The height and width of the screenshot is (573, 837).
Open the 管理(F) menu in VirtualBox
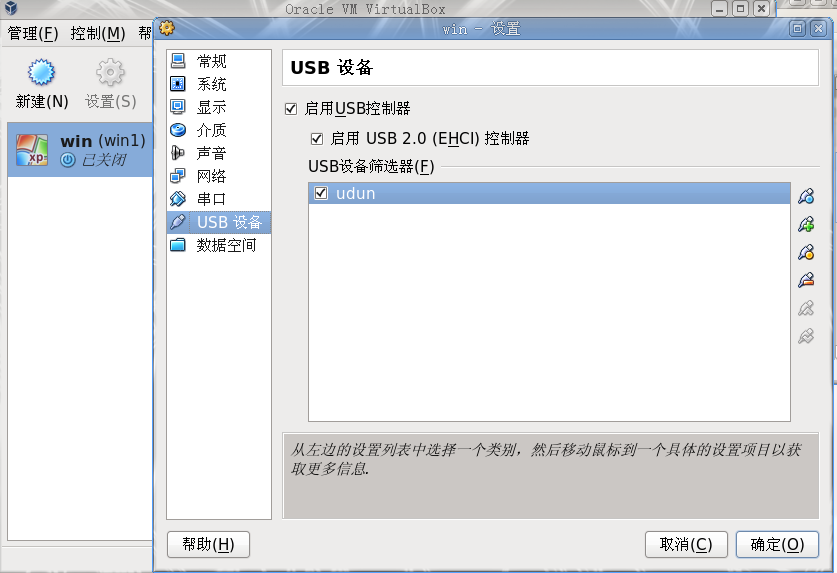pyautogui.click(x=33, y=34)
